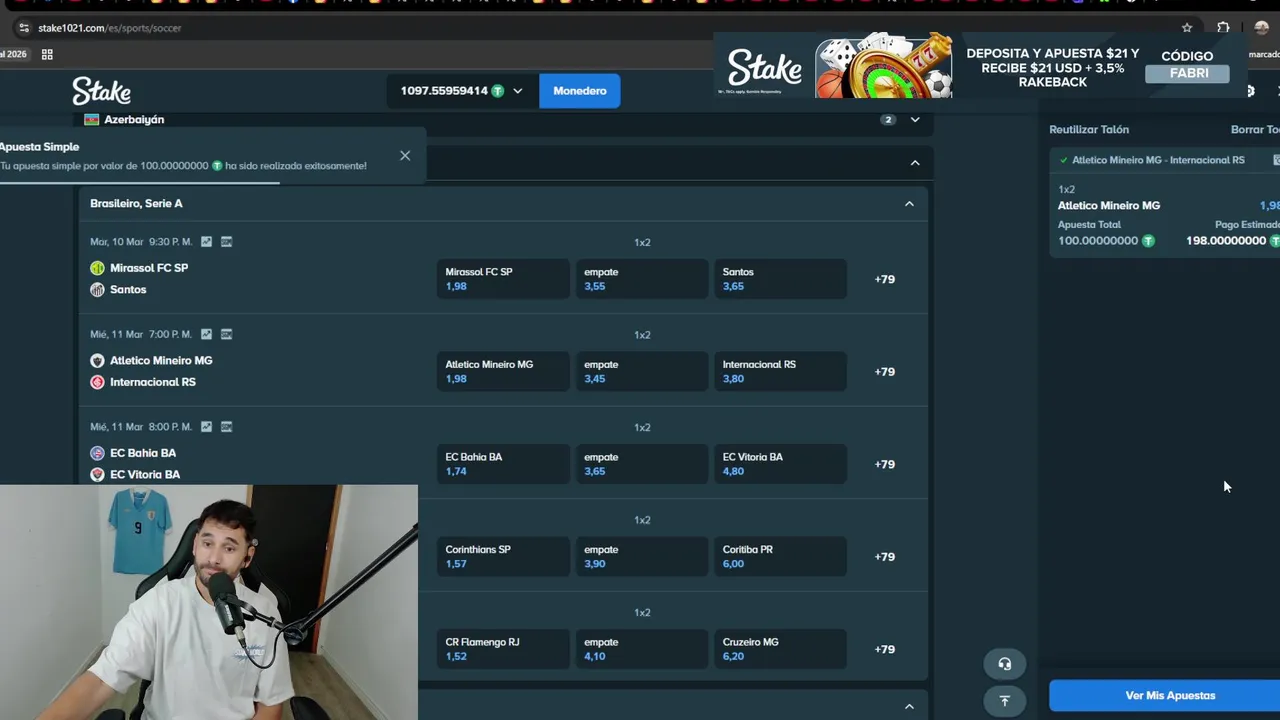Screen dimensions: 1280x720
Task: Click Stake promo banner with code FABRI
Action: tap(980, 68)
